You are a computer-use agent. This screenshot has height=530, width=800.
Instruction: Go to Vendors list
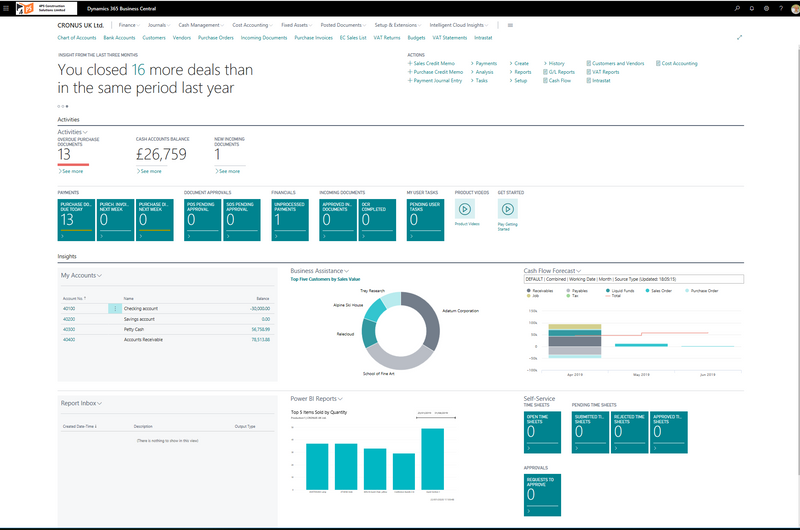[182, 38]
